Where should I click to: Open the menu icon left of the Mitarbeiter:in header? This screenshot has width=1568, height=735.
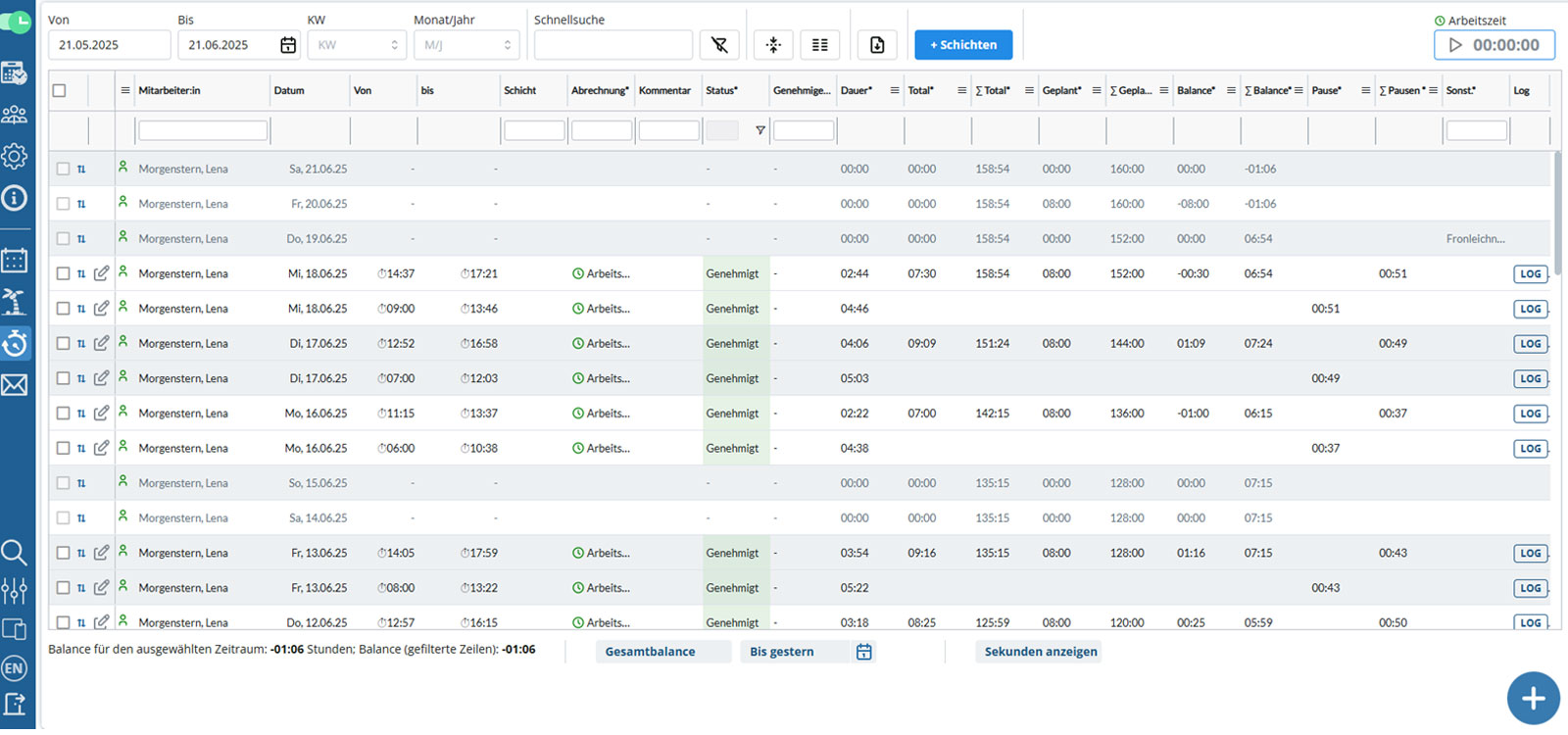point(125,90)
